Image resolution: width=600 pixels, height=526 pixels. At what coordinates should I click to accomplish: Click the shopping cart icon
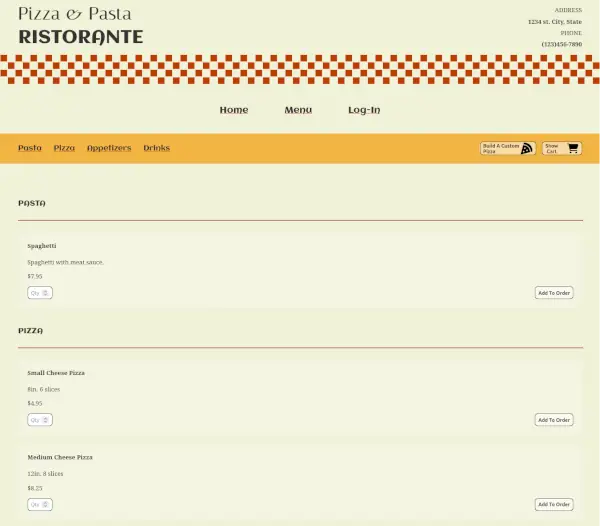[x=573, y=148]
